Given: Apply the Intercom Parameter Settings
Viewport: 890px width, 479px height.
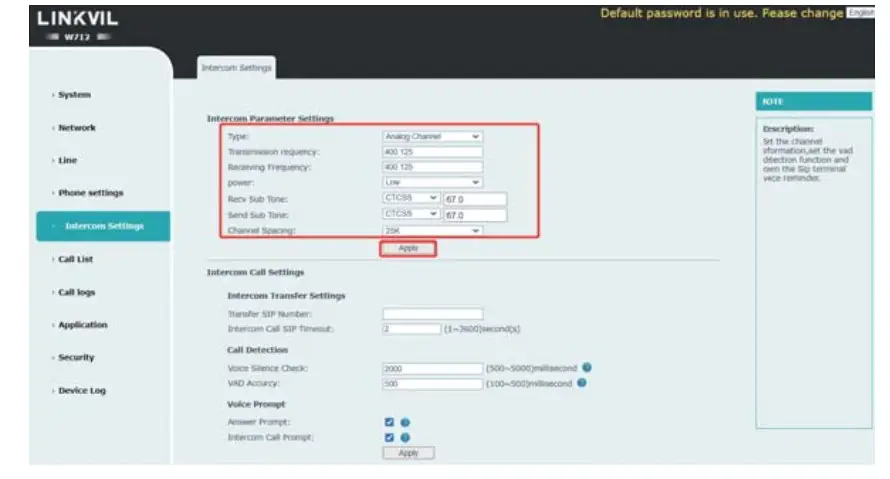Looking at the screenshot, I should [x=408, y=249].
